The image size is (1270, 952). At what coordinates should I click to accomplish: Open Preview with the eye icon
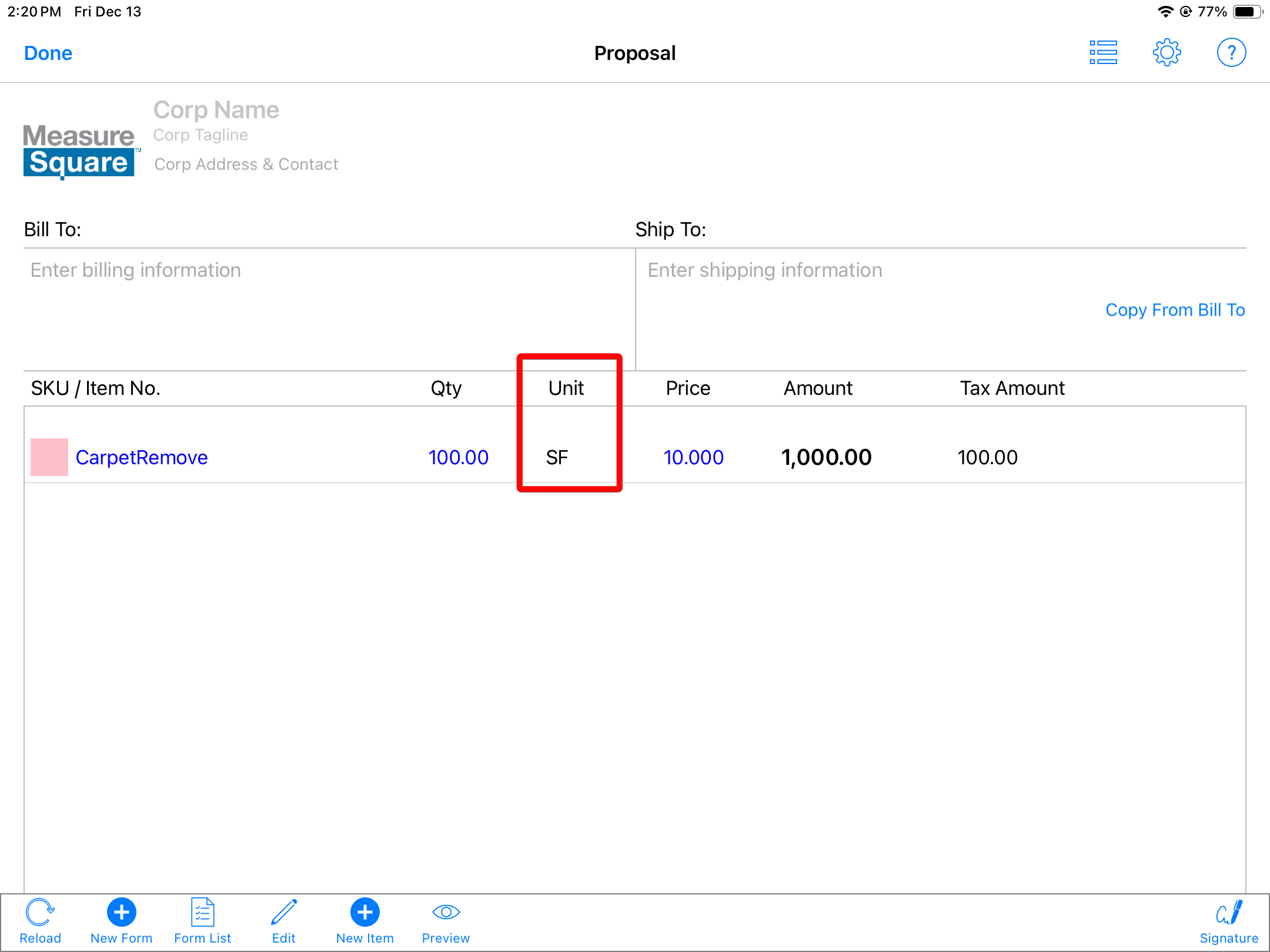click(x=446, y=914)
